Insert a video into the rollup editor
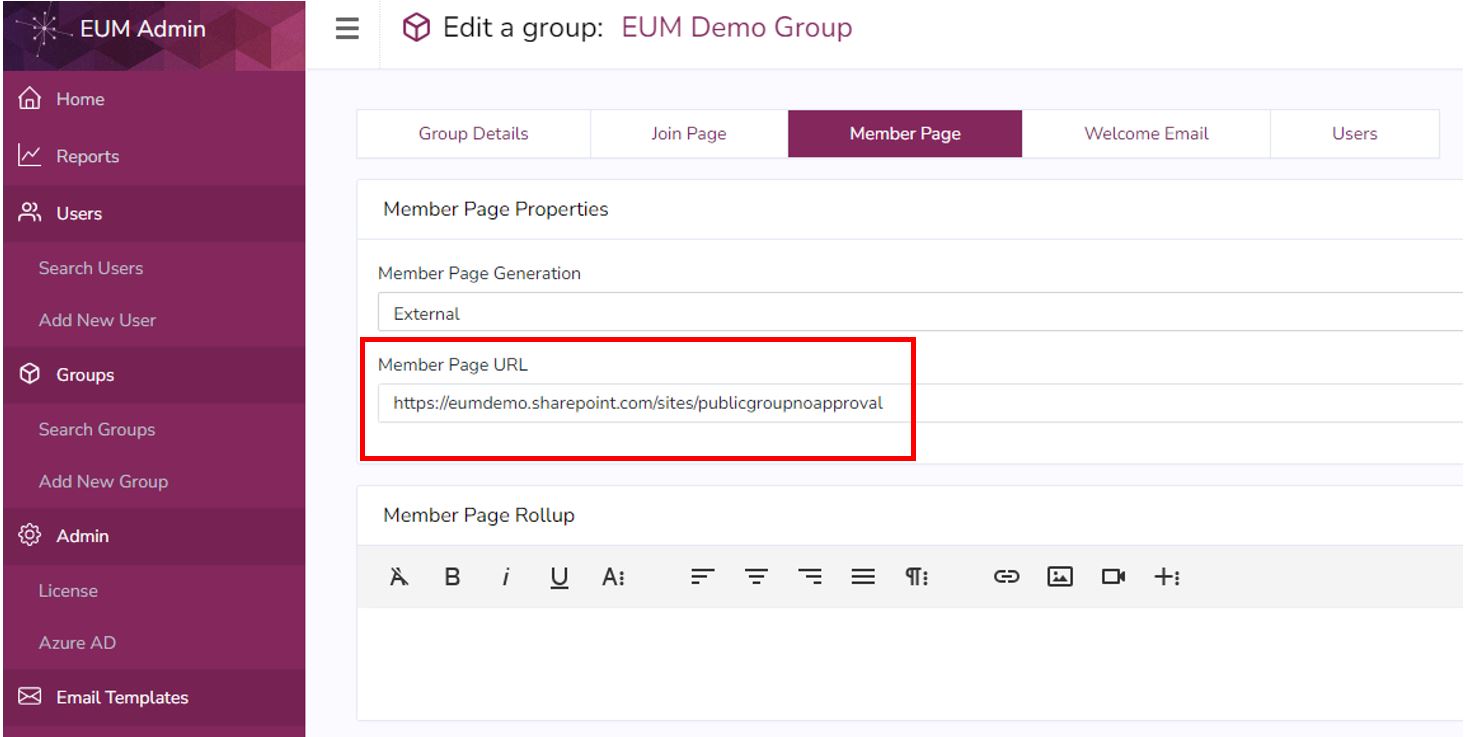Screen dimensions: 1465x737 (1115, 576)
